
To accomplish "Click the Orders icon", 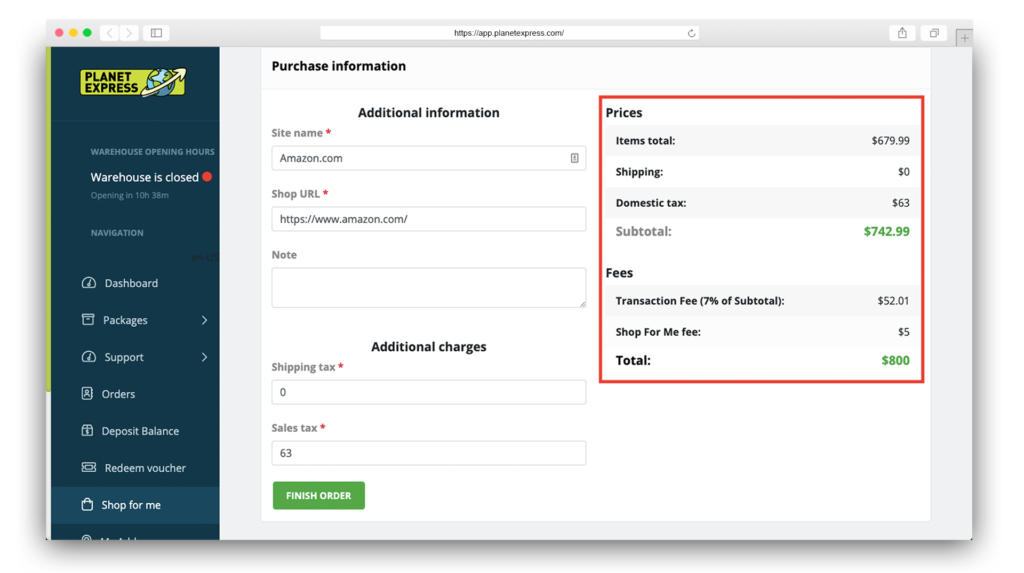I will click(x=87, y=393).
